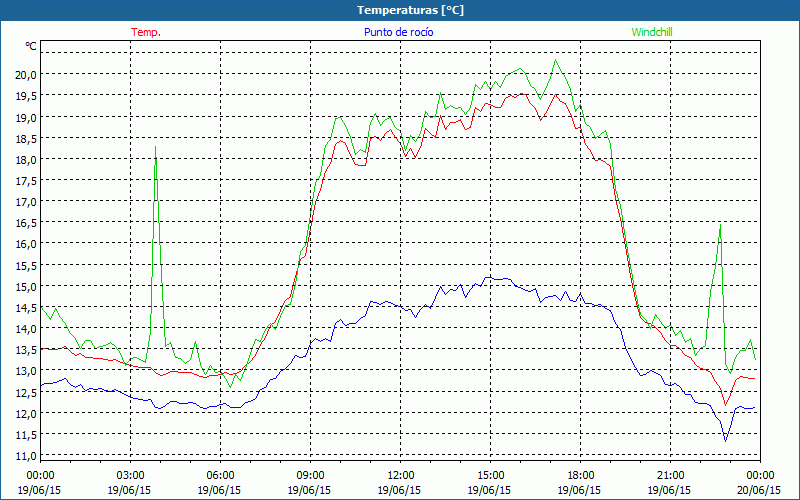Click the '17,0' y-axis value

point(27,202)
